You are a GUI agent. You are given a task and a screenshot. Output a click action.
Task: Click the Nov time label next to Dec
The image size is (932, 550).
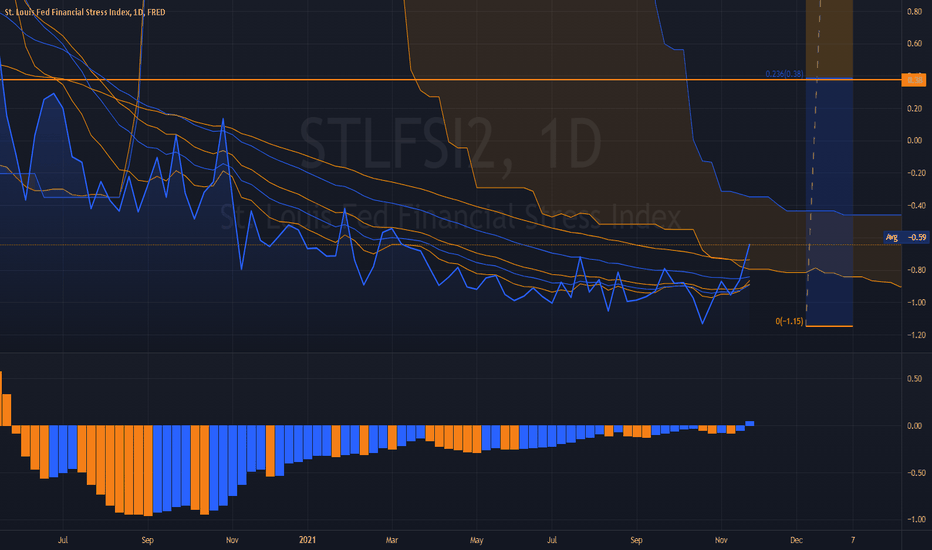click(x=720, y=540)
